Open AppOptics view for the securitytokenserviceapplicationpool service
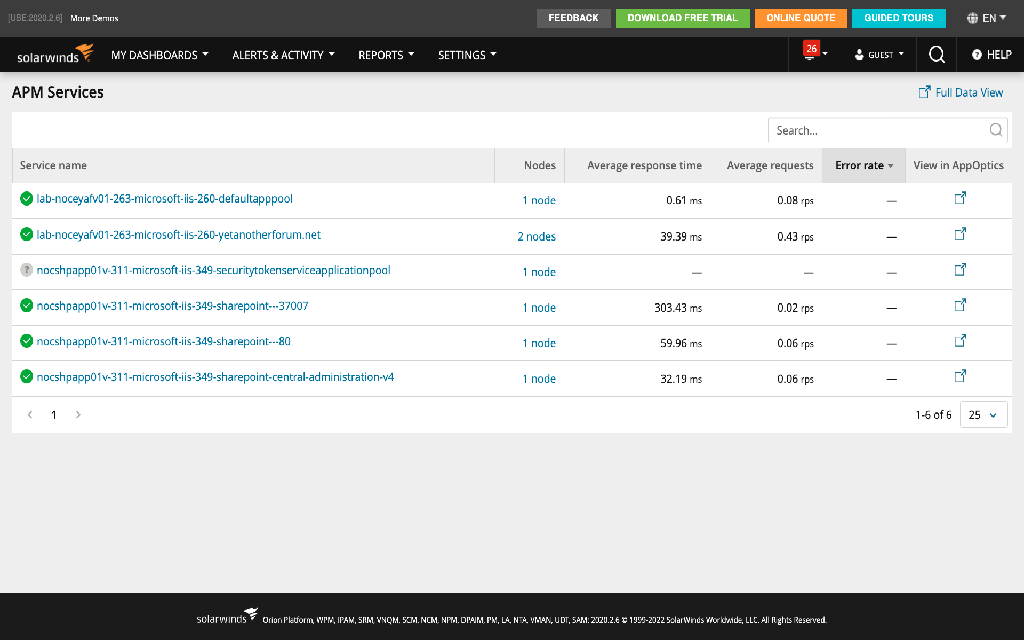1024x640 pixels. coord(959,270)
